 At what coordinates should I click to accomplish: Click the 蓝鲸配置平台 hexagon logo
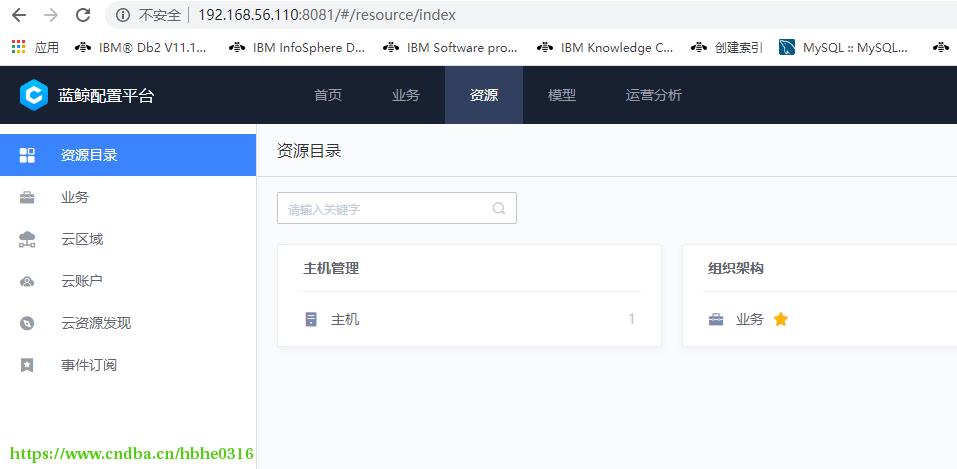tap(34, 95)
